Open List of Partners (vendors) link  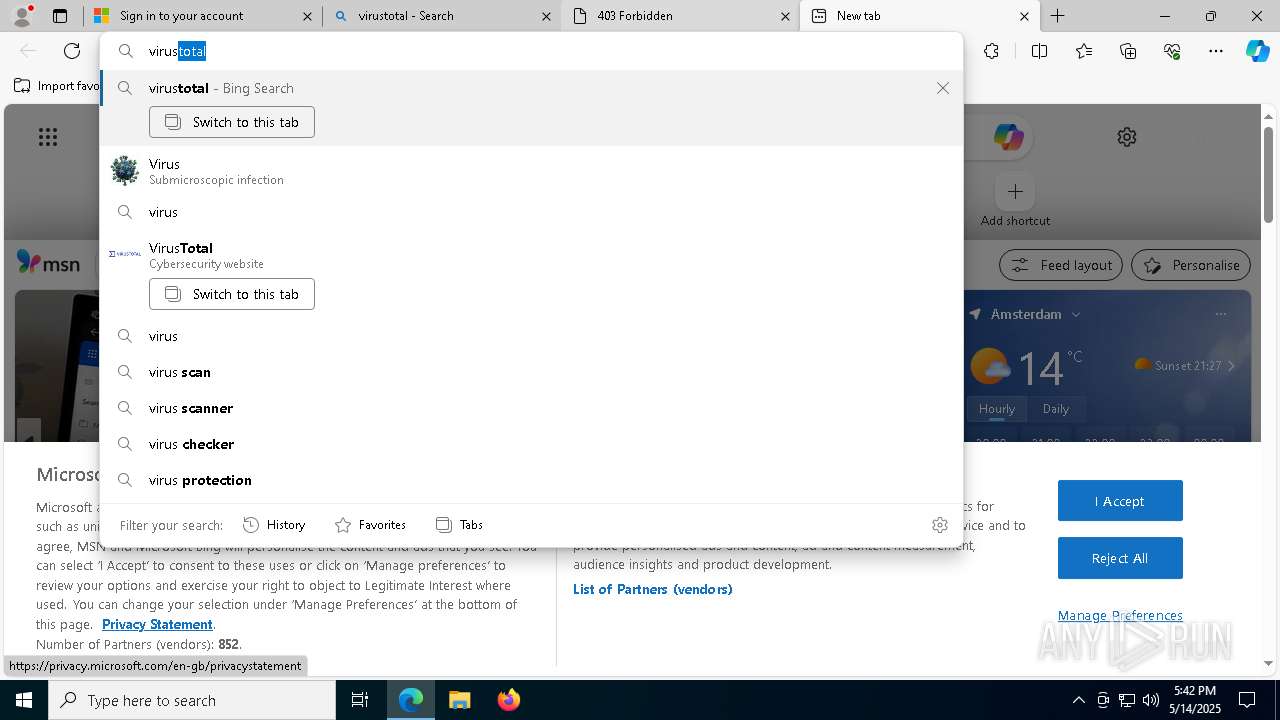pos(652,589)
